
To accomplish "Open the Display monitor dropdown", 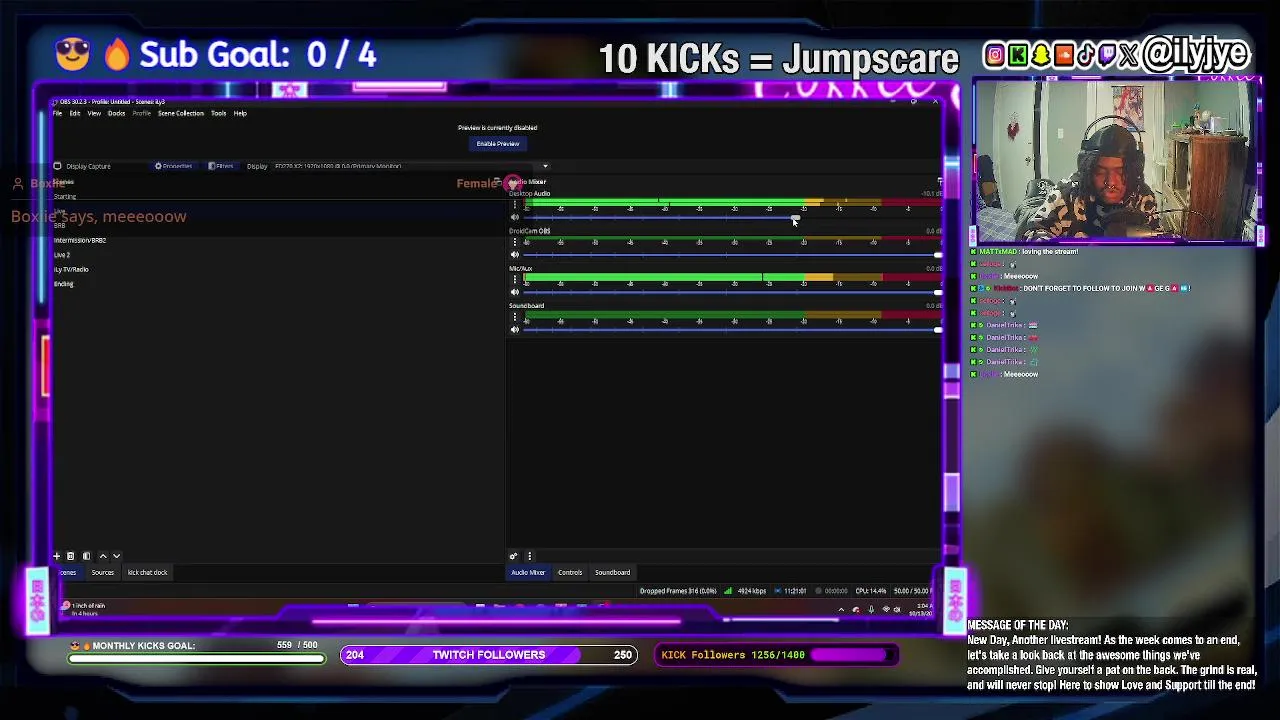I will coord(411,166).
